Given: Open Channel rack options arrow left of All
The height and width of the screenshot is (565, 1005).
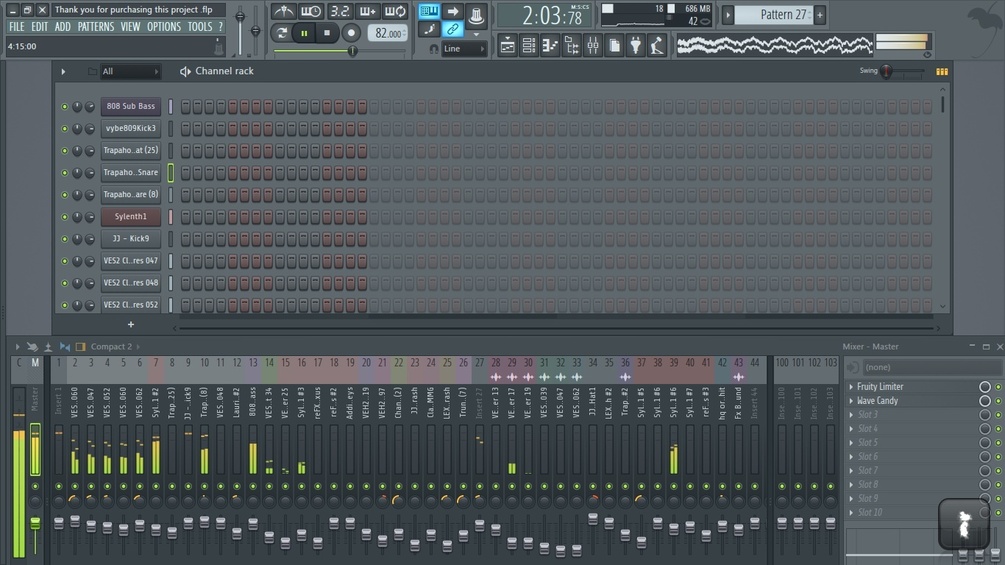Looking at the screenshot, I should click(x=63, y=71).
